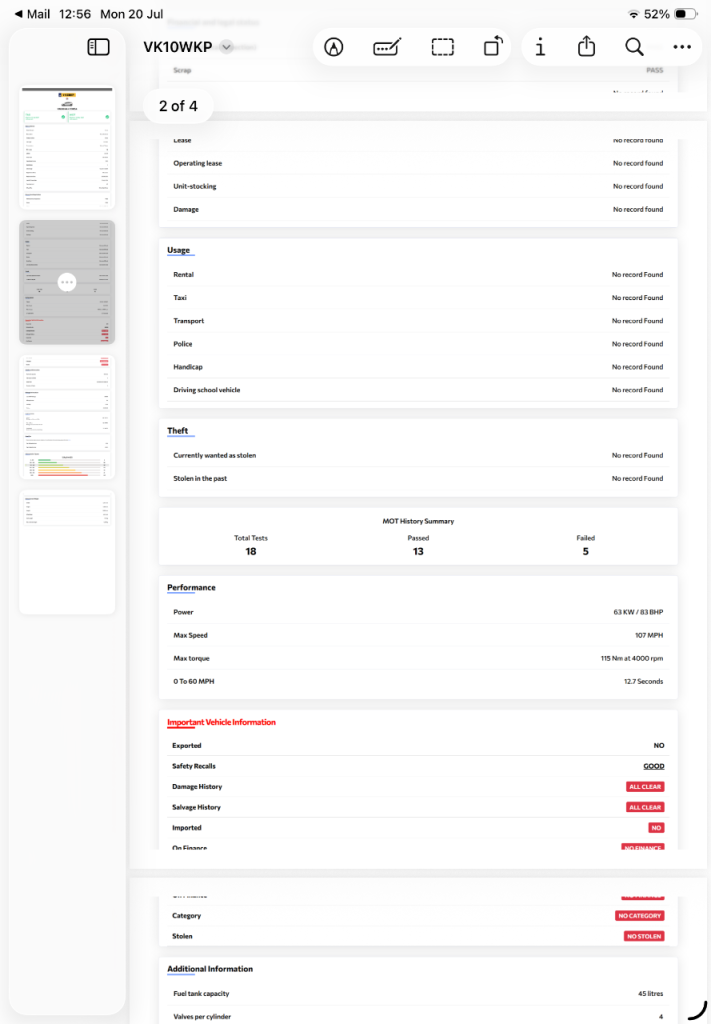Toggle the sidebar thumbnail panel icon
Viewport: 711px width, 1024px height.
click(x=98, y=47)
